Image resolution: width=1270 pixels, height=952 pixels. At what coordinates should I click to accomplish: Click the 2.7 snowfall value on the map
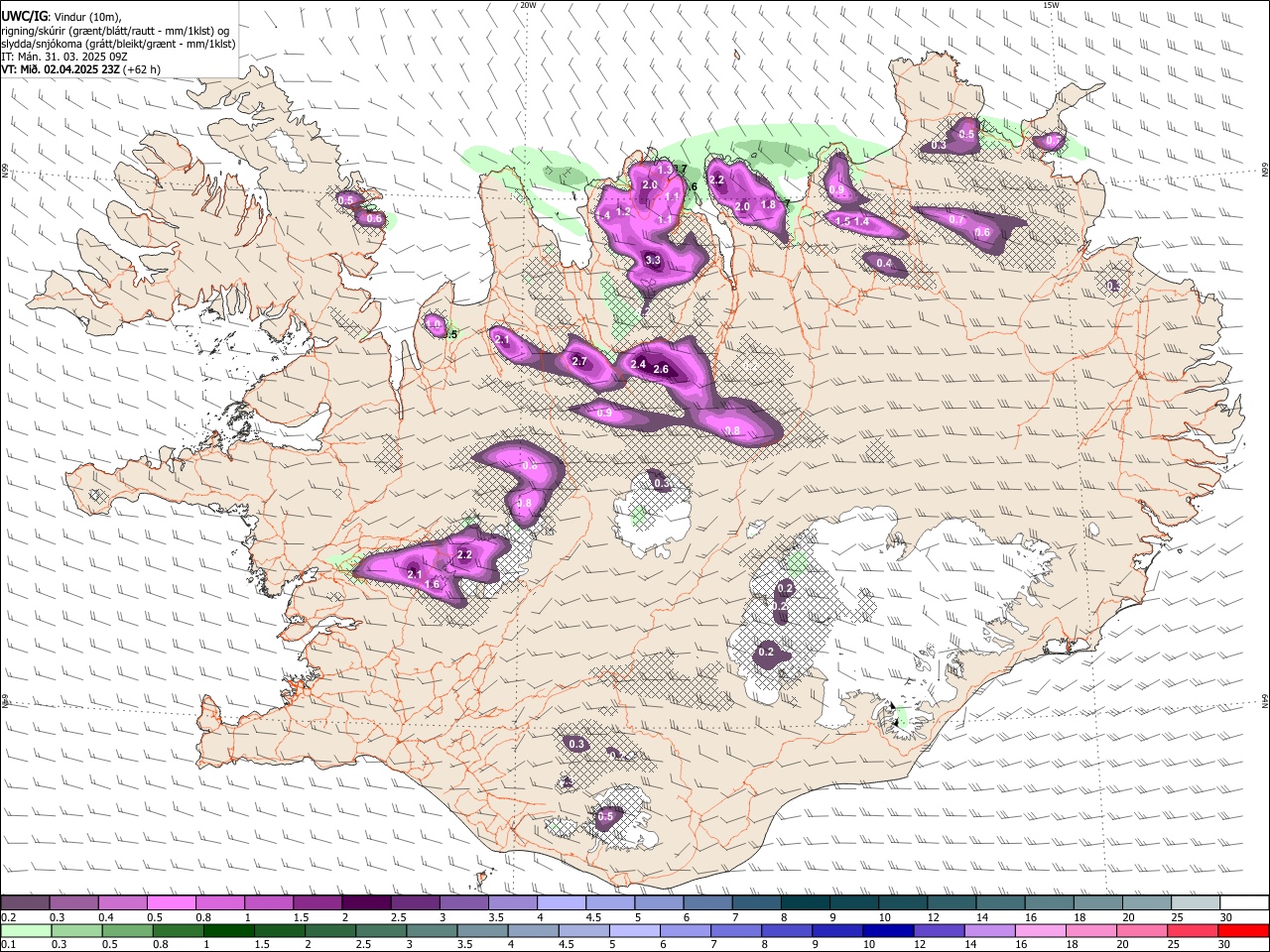(x=580, y=361)
